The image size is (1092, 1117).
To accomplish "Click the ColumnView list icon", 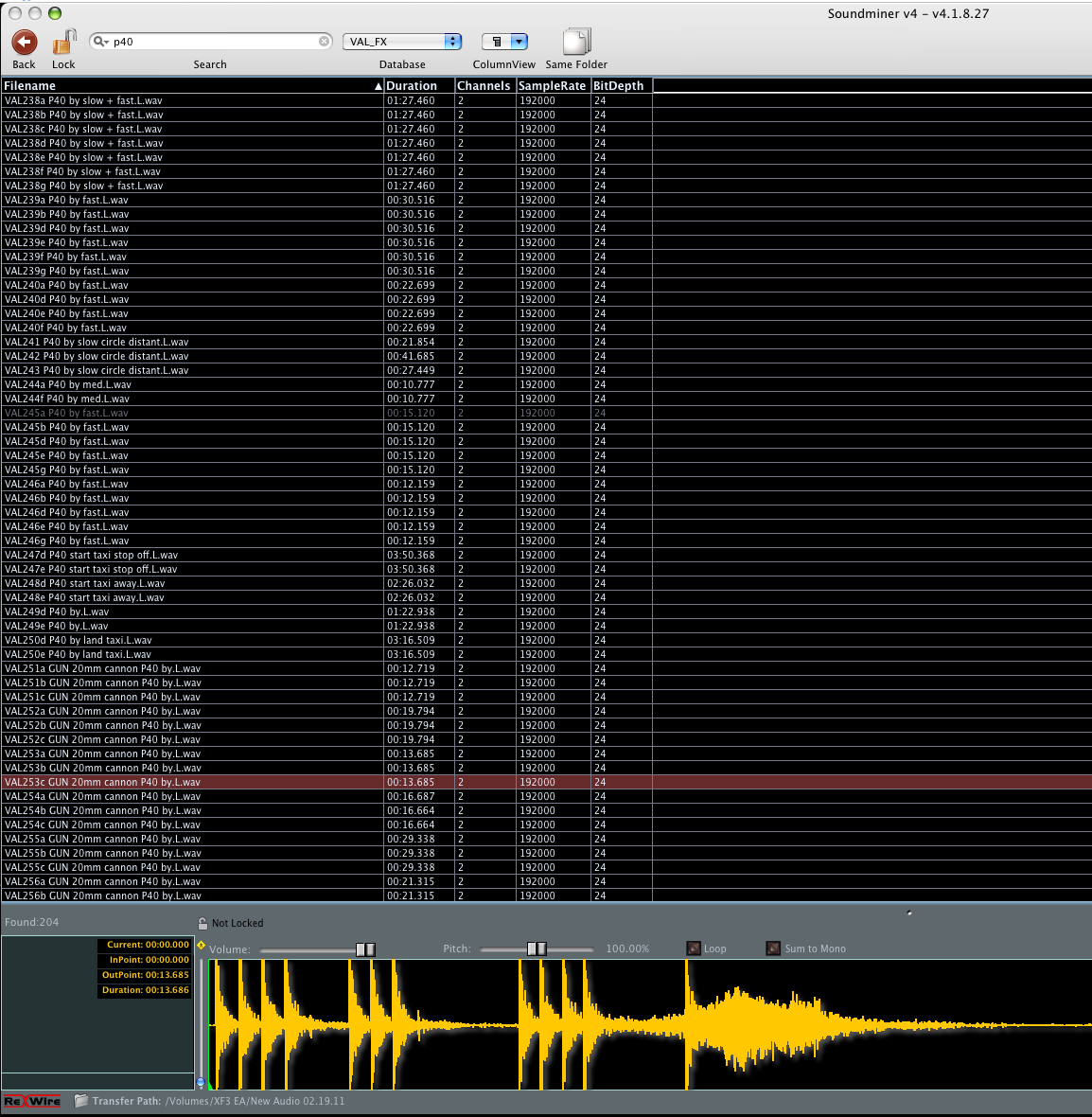I will (x=497, y=42).
